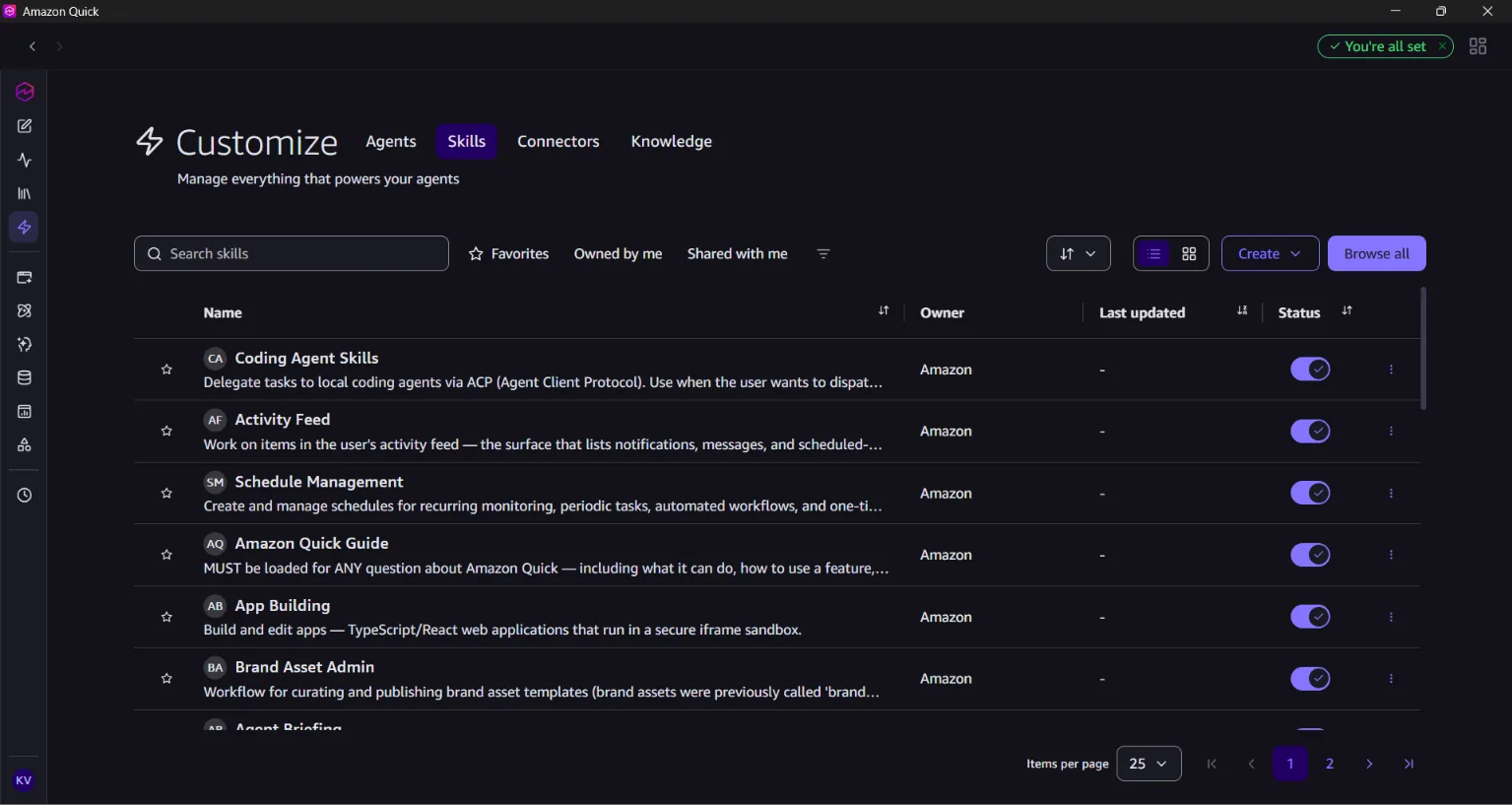1512x805 pixels.
Task: Sort by Last updated column
Action: 1242,311
